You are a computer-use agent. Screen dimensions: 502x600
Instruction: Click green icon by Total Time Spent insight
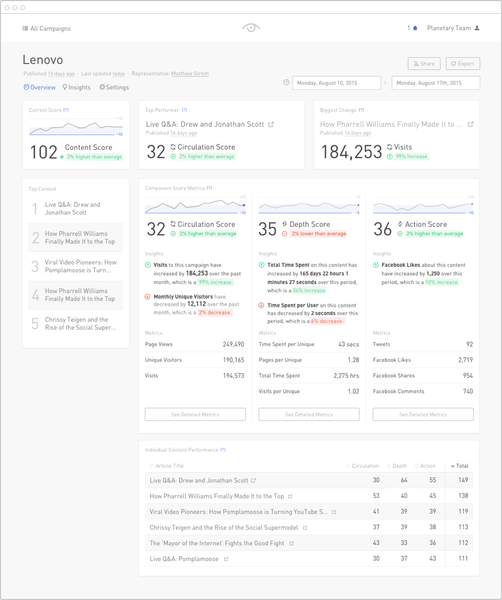click(x=261, y=265)
